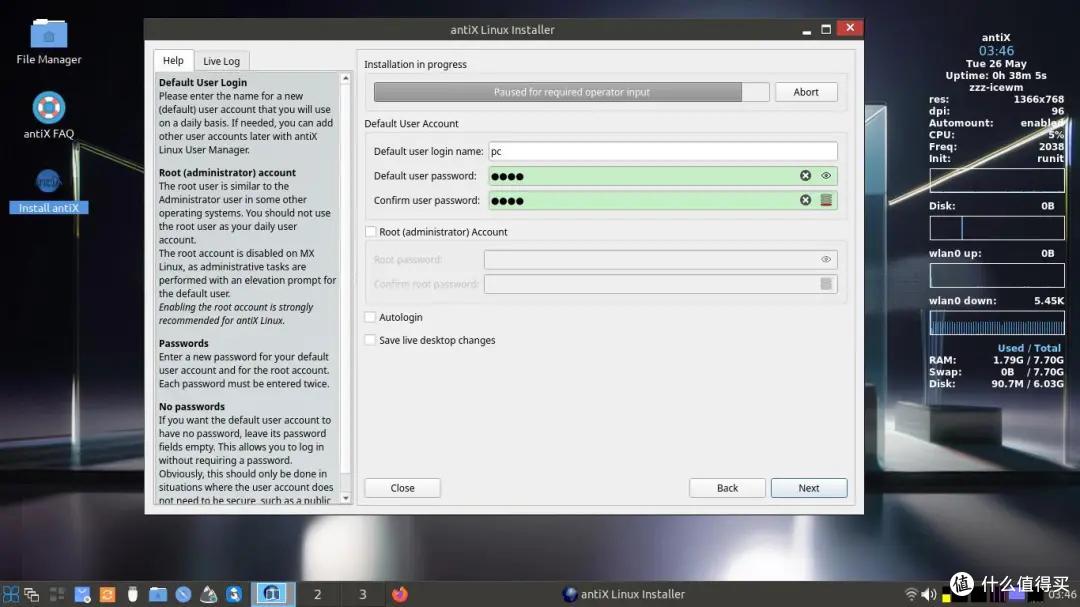Clear the confirm user password field
Screen dimensions: 1080x607
coord(805,200)
